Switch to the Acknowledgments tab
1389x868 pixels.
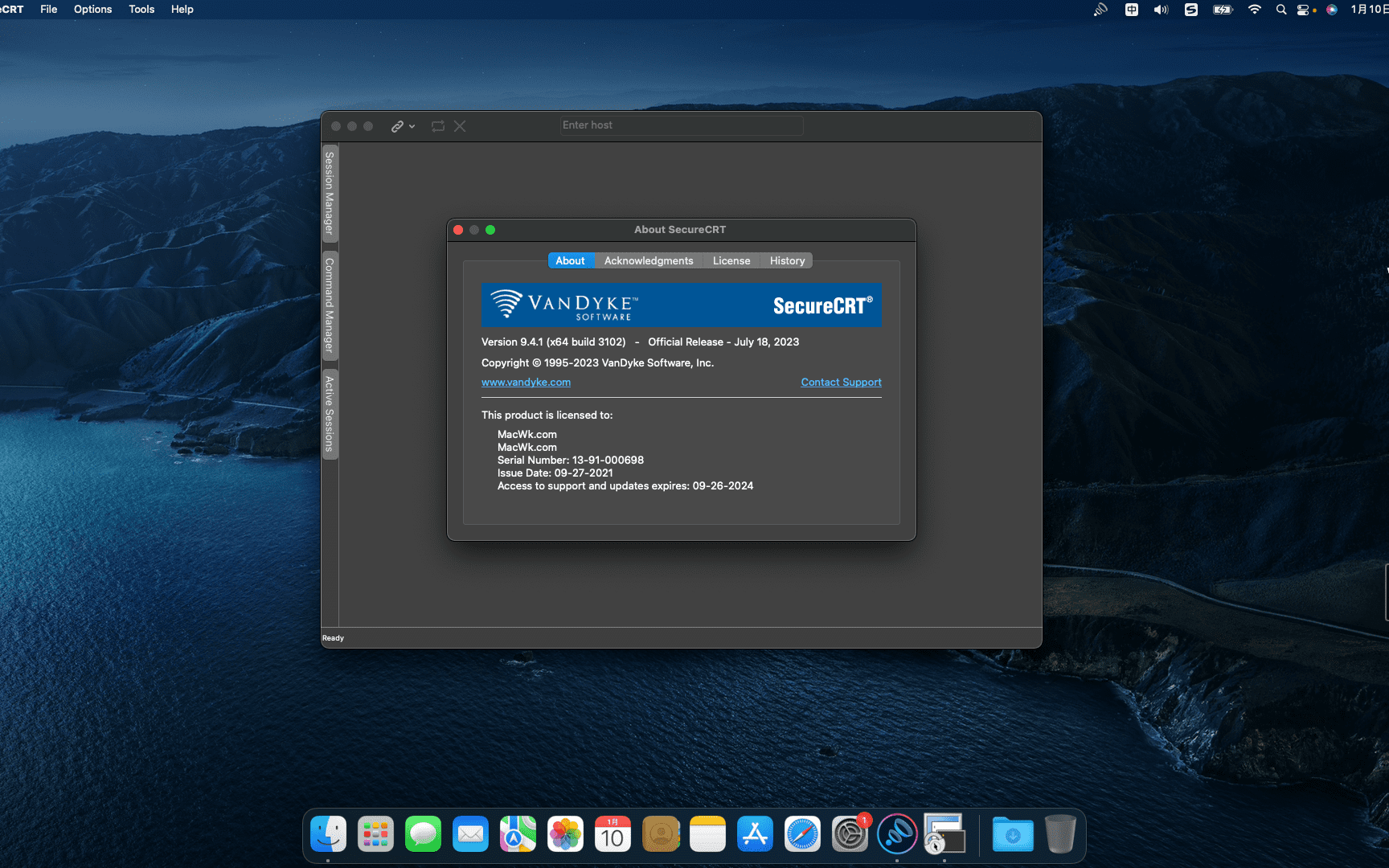pyautogui.click(x=649, y=260)
